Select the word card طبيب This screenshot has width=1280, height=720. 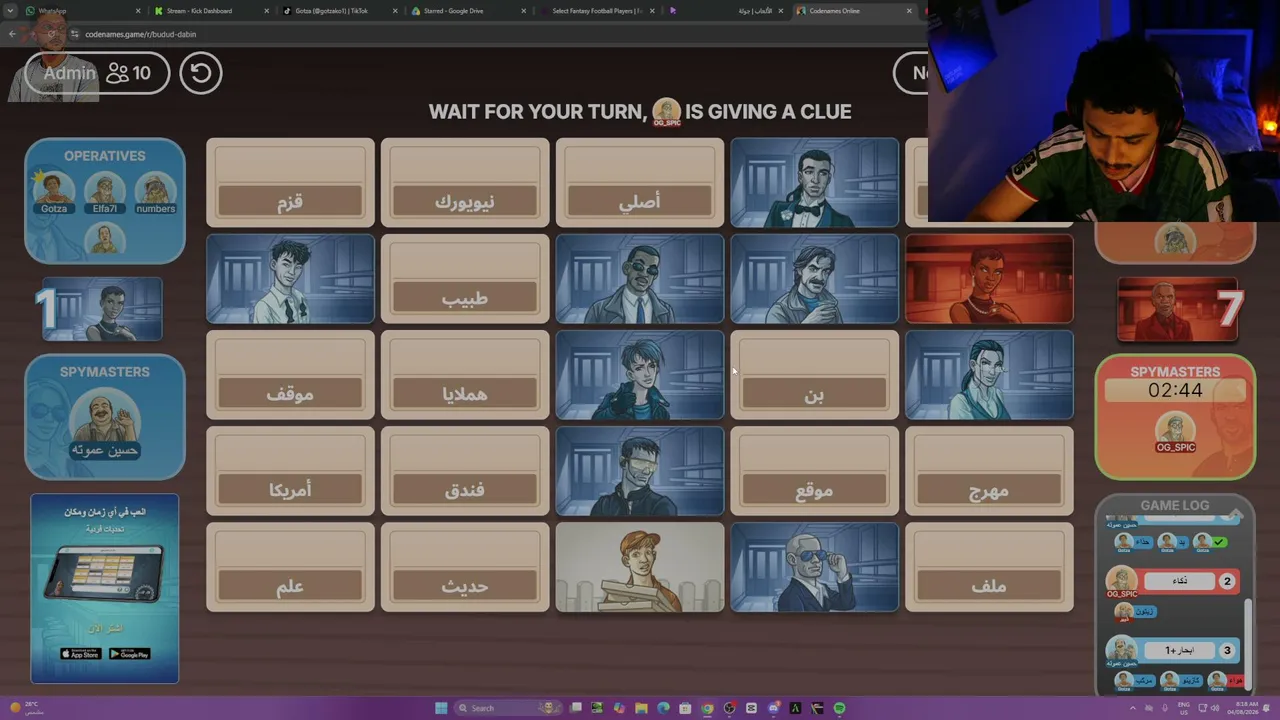pos(465,279)
